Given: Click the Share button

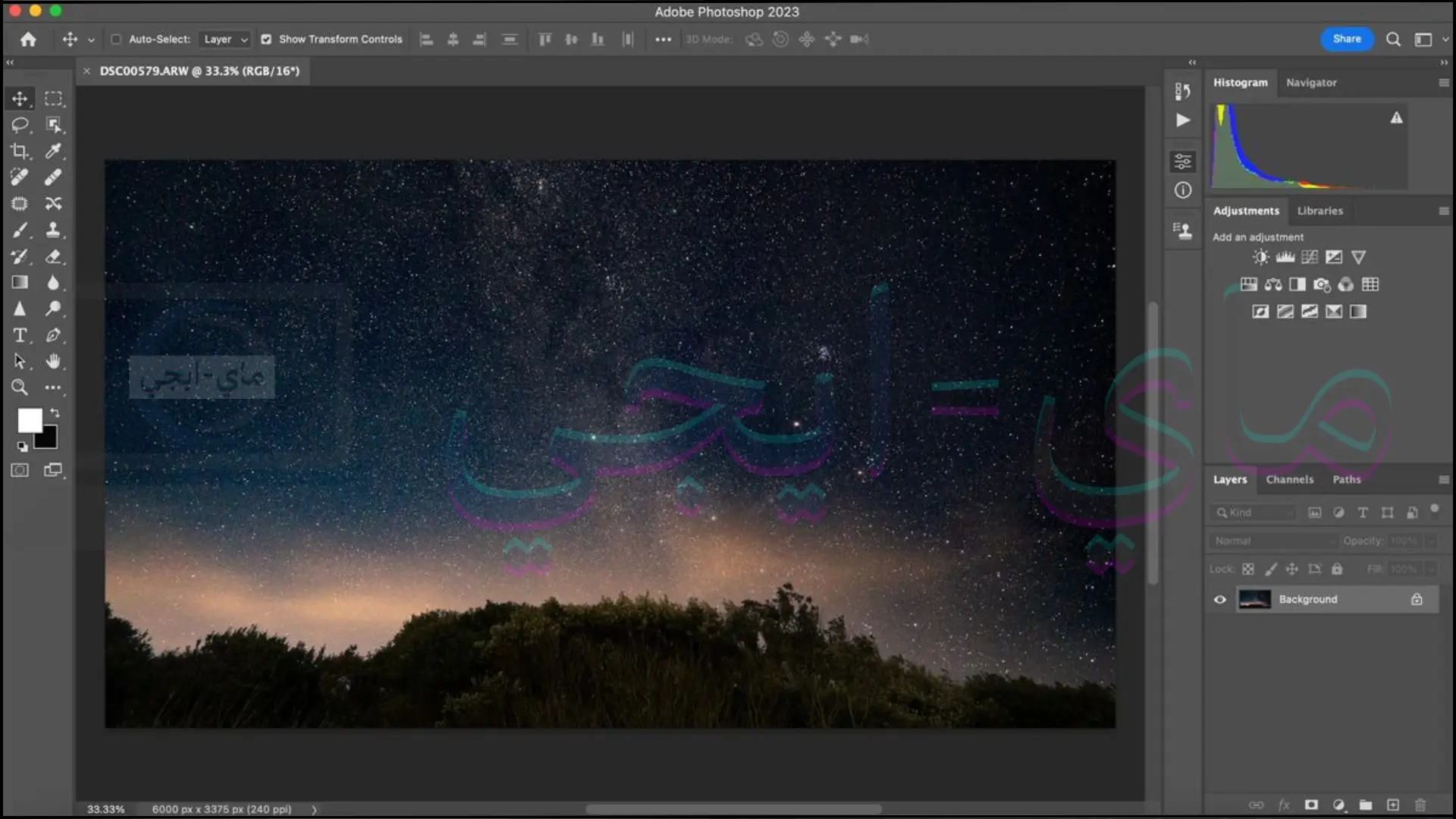Looking at the screenshot, I should point(1346,38).
